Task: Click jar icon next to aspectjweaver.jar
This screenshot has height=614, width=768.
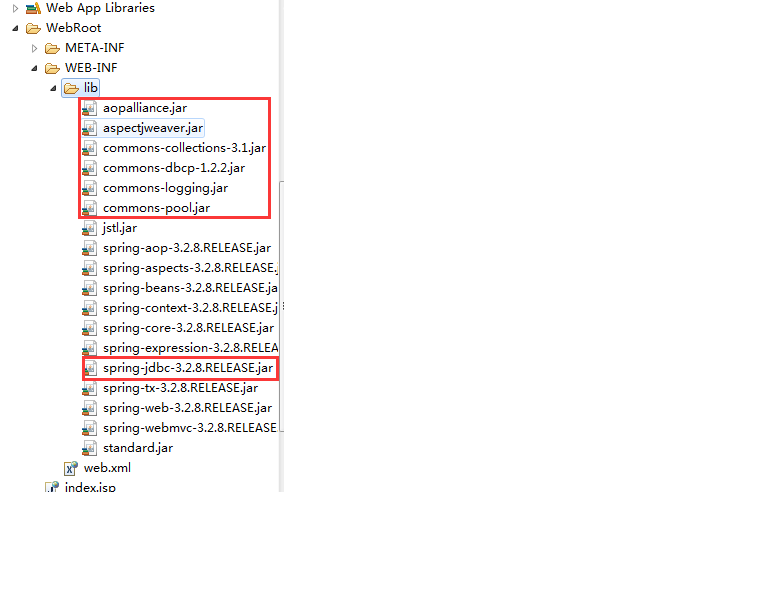Action: tap(89, 128)
